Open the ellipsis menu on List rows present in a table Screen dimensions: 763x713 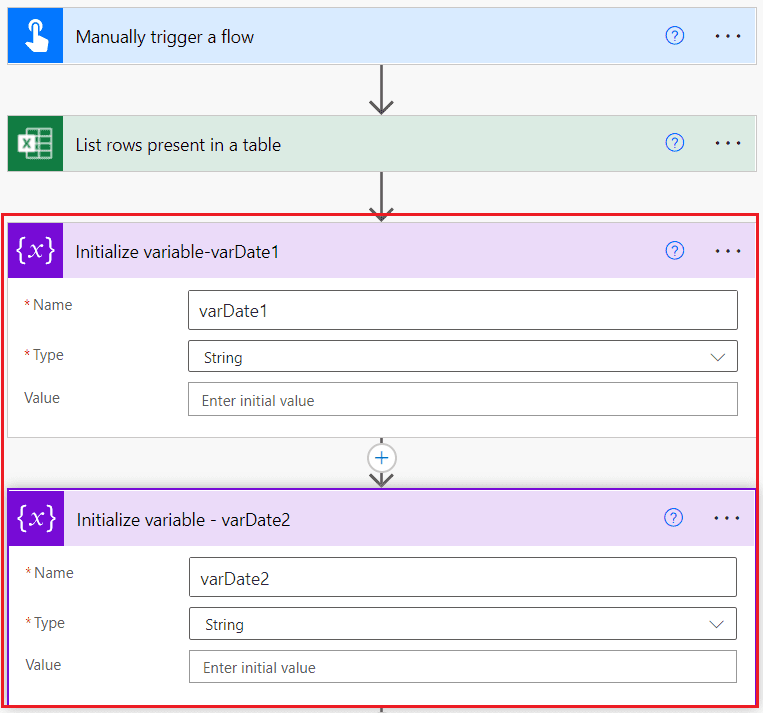coord(728,144)
